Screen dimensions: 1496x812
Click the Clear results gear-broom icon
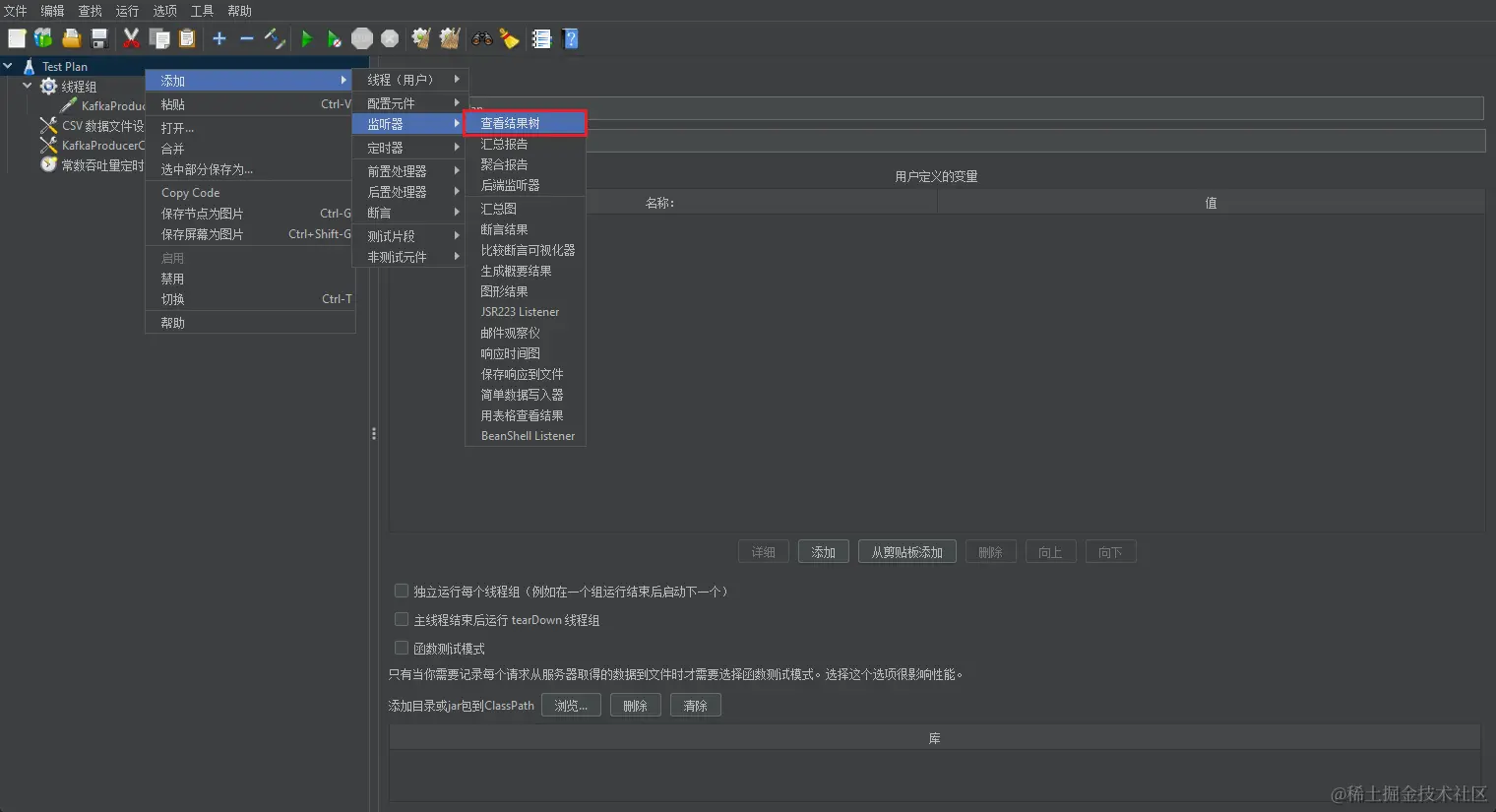coord(421,38)
